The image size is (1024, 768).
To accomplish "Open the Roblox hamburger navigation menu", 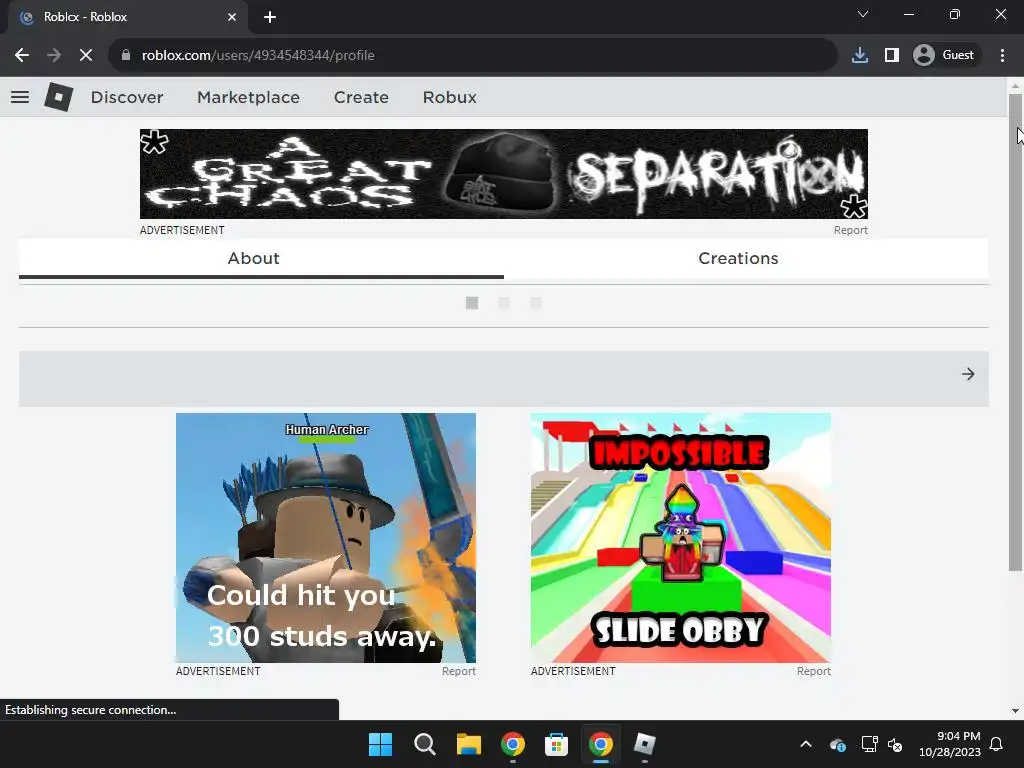I will 20,97.
